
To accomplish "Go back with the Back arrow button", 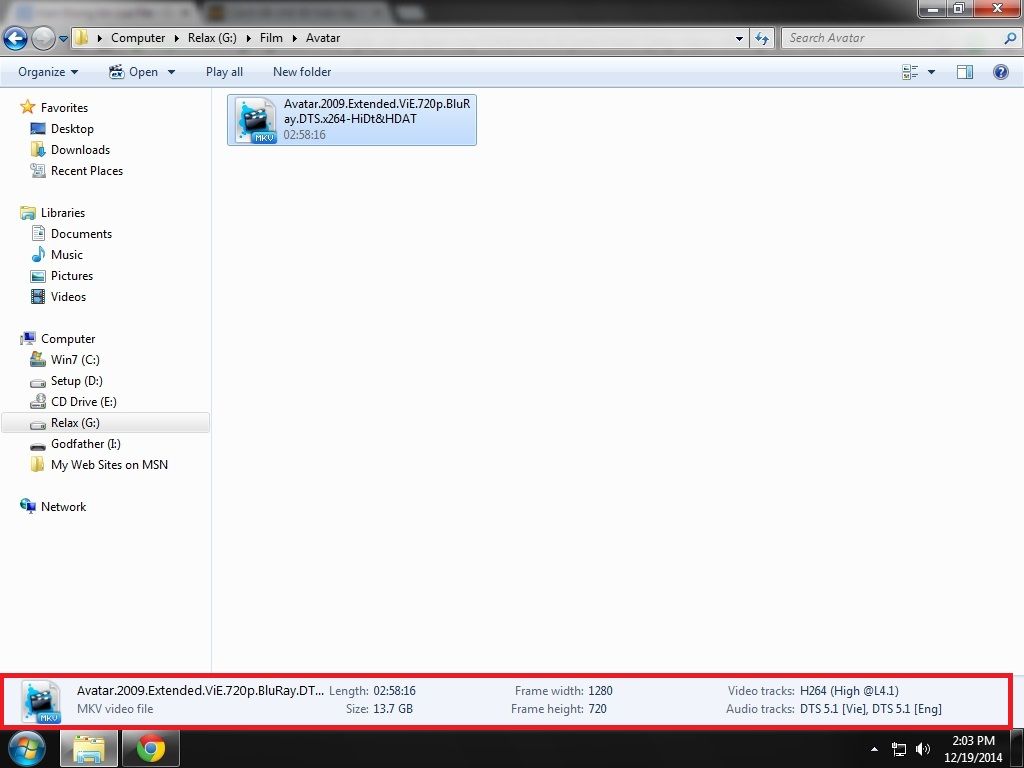I will click(x=15, y=39).
